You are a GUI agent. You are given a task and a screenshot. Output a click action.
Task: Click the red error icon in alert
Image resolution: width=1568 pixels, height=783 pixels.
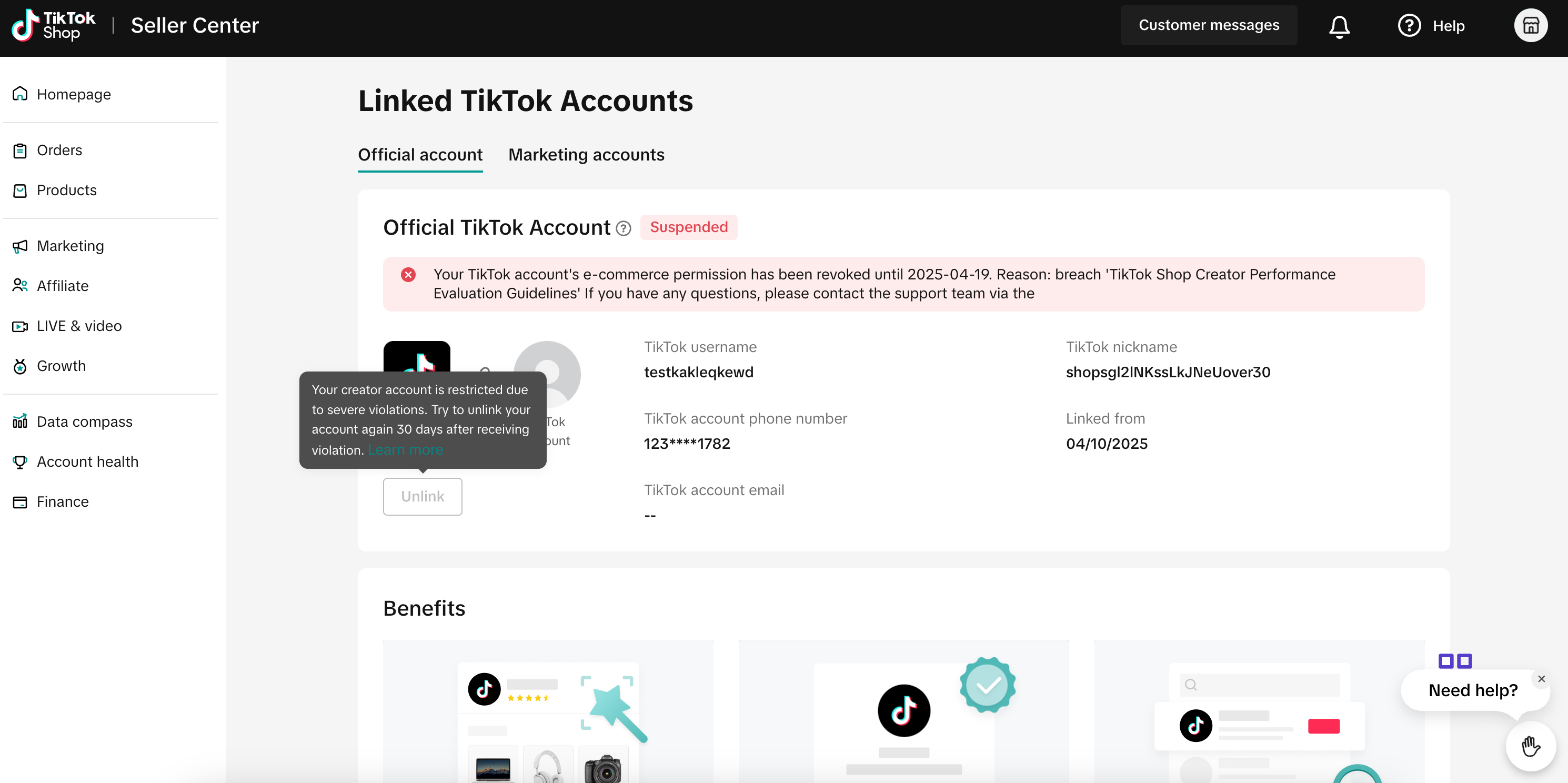408,275
